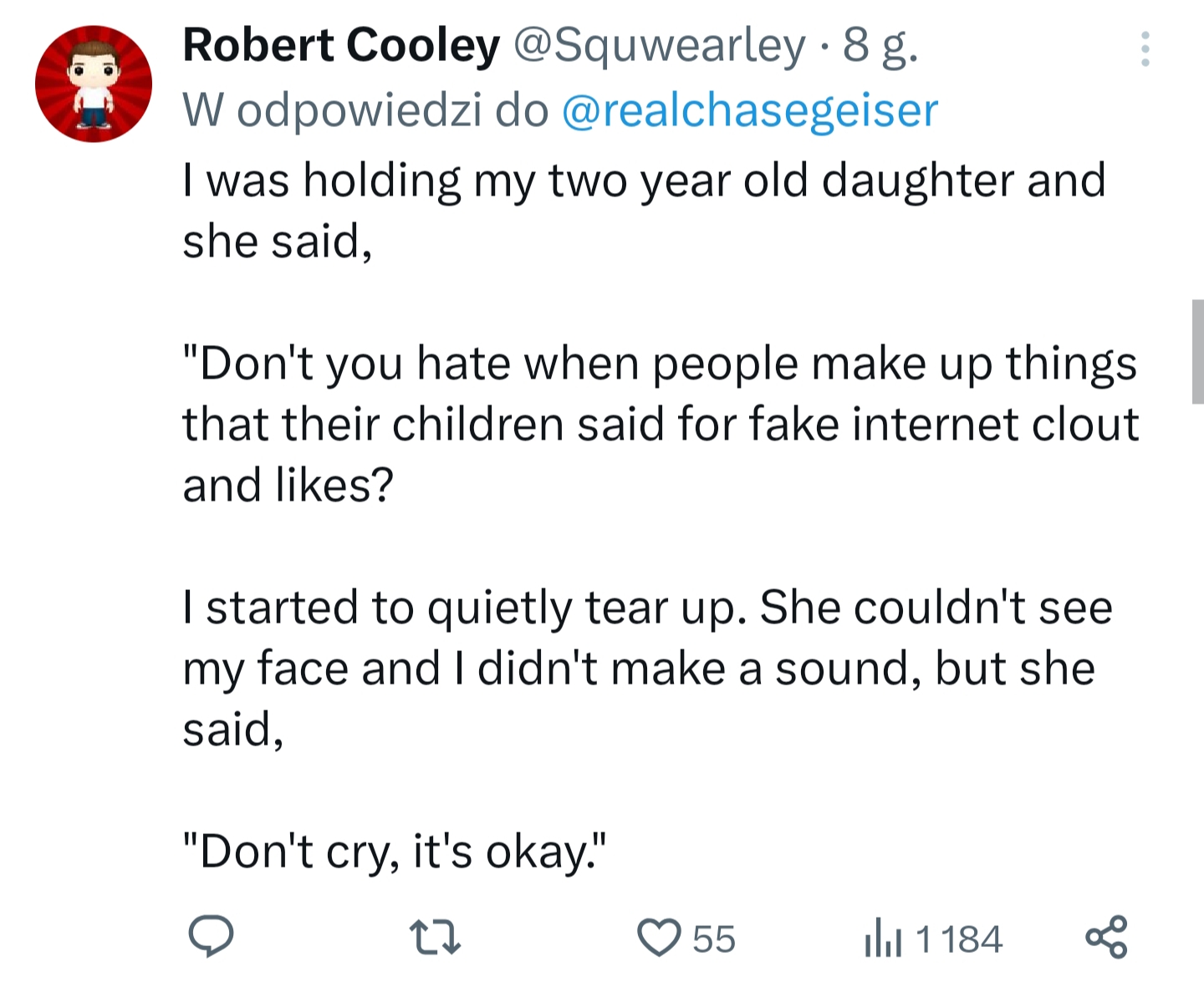The image size is (1204, 982).
Task: Share the tweet using the share icon
Action: [x=1107, y=936]
